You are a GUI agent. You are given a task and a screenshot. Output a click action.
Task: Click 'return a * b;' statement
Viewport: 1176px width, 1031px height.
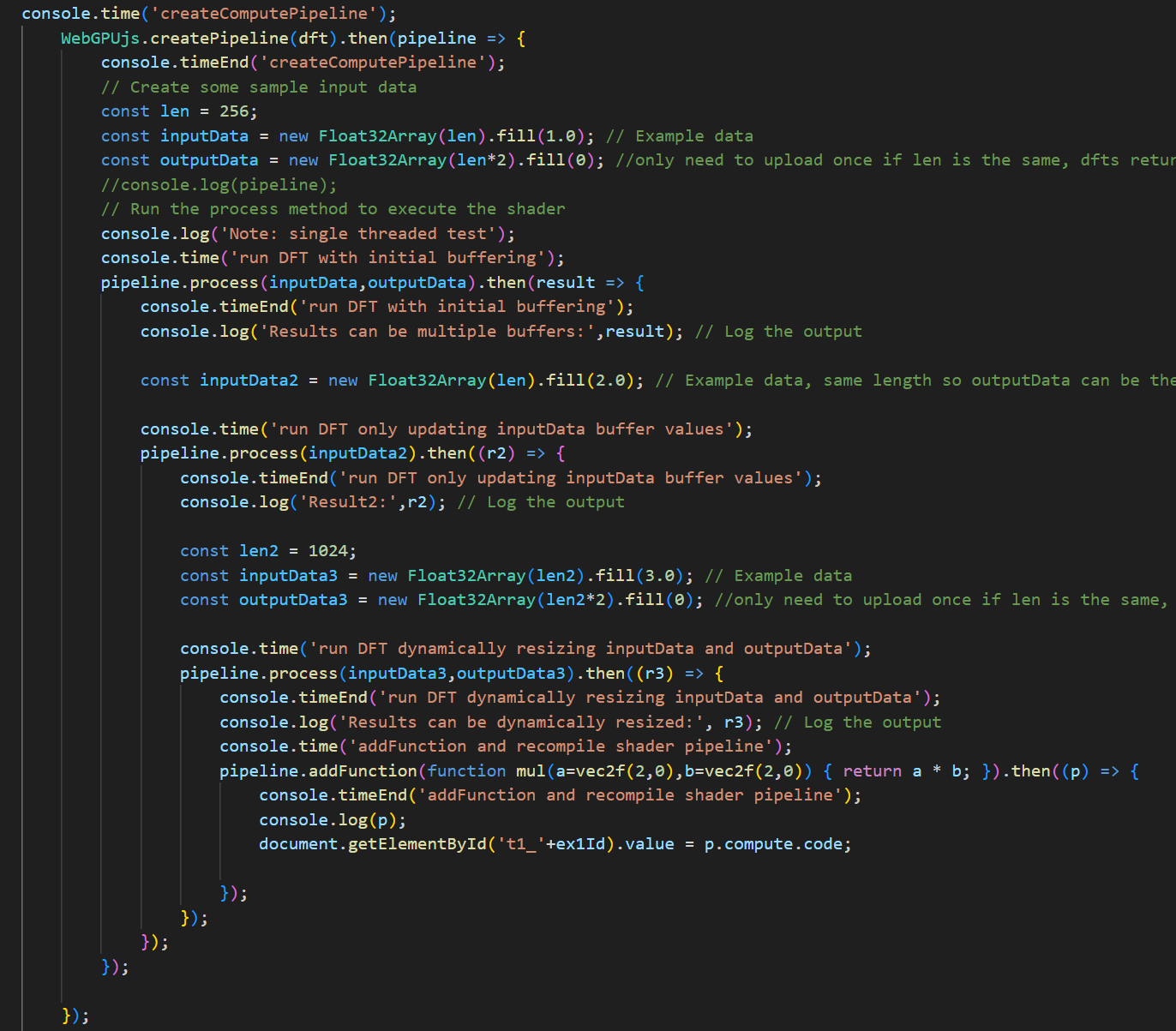click(907, 771)
